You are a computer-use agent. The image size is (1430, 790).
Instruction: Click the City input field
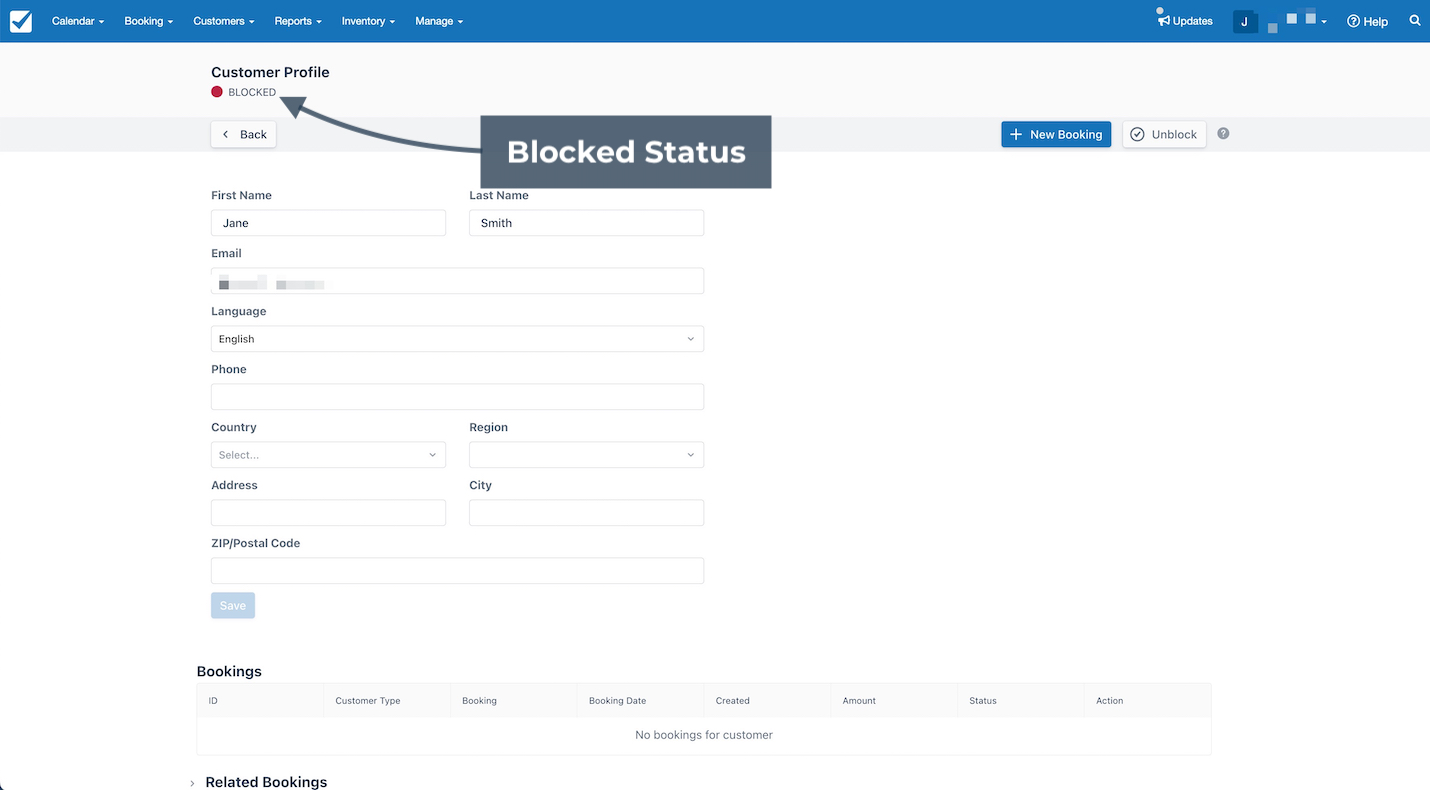pyautogui.click(x=586, y=513)
